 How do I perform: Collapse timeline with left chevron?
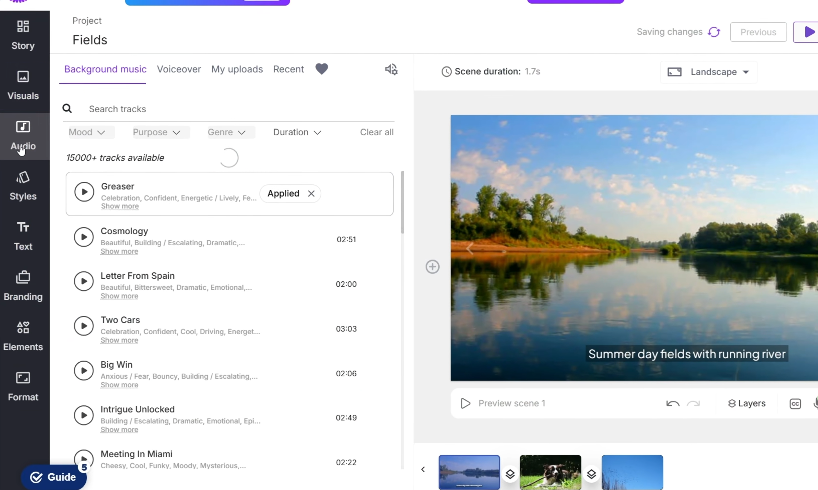tap(423, 470)
